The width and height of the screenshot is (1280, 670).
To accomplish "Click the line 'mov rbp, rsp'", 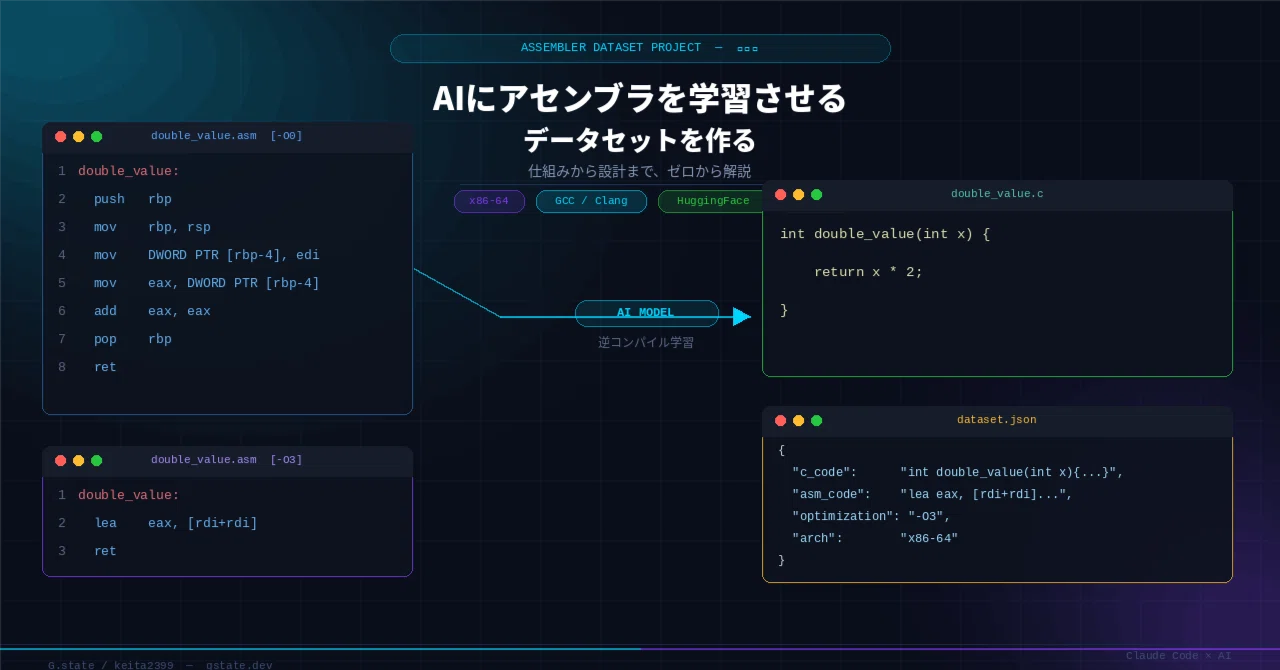I will (152, 227).
